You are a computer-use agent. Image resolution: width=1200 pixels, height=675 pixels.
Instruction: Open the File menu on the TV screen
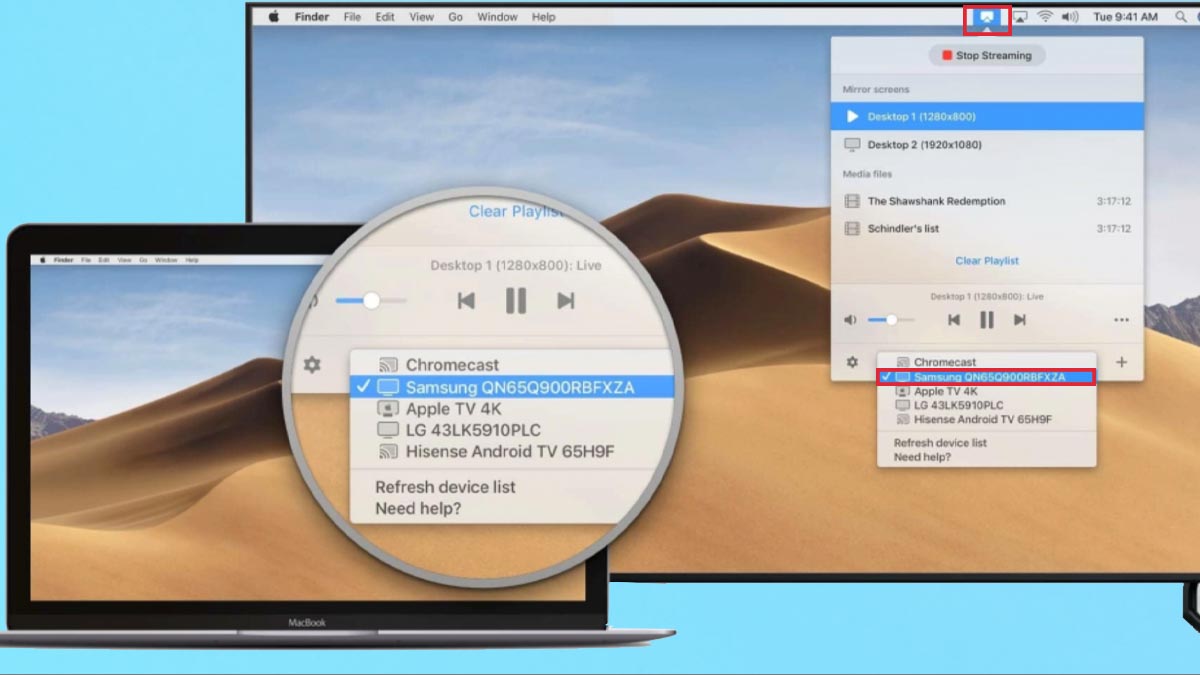pyautogui.click(x=352, y=17)
